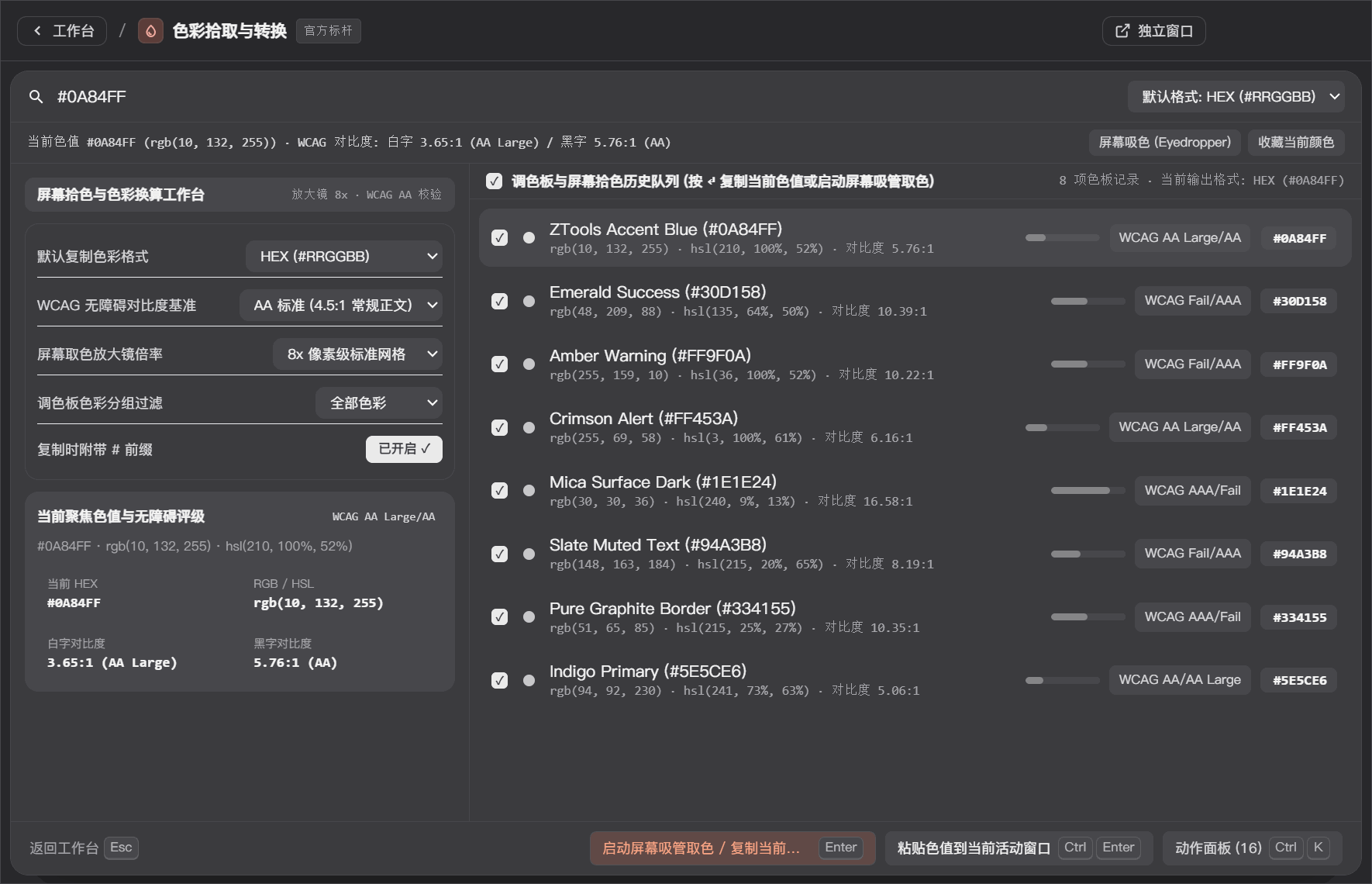Click the #30D158 hex badge

(1299, 302)
